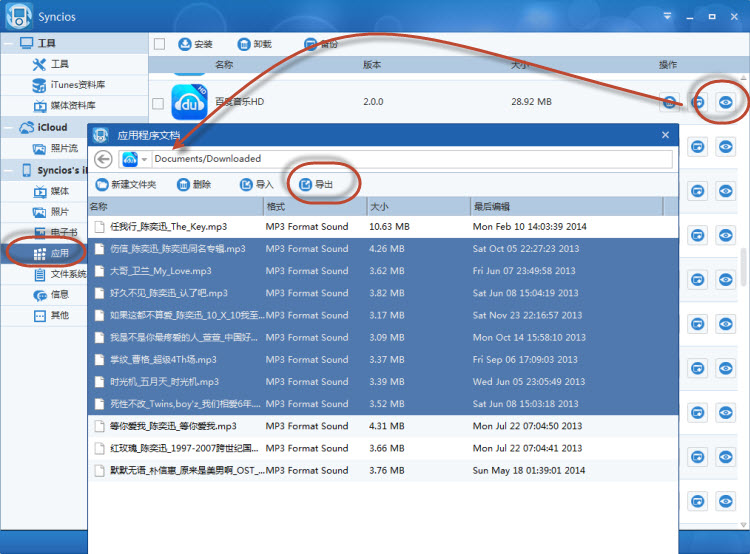The height and width of the screenshot is (554, 750).
Task: Tick the 百度音乐HD app checkbox
Action: coord(158,103)
